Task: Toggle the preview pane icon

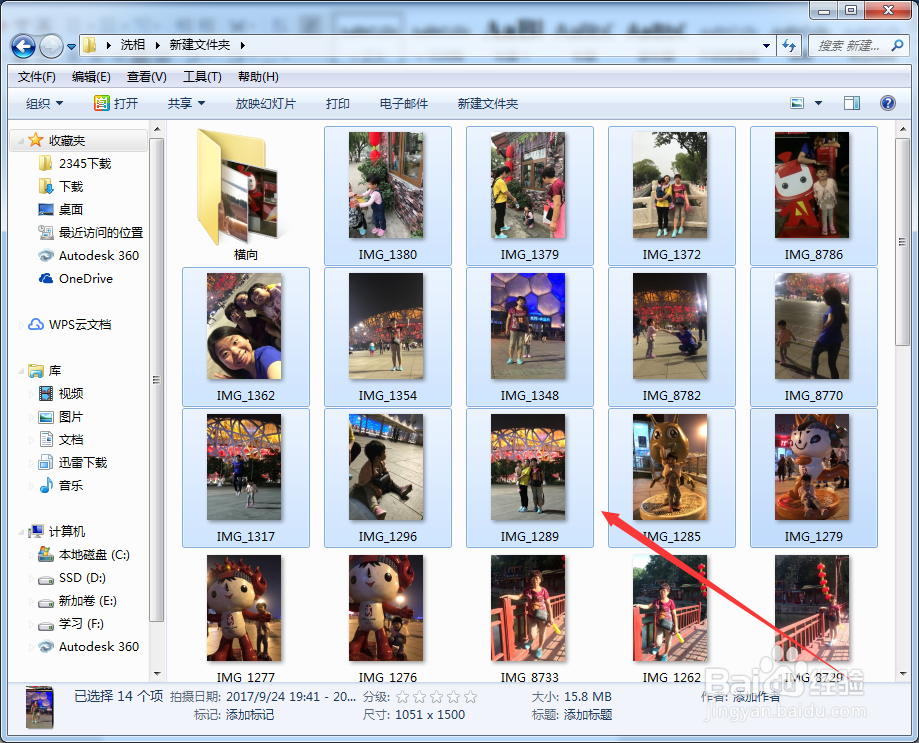Action: pyautogui.click(x=852, y=104)
